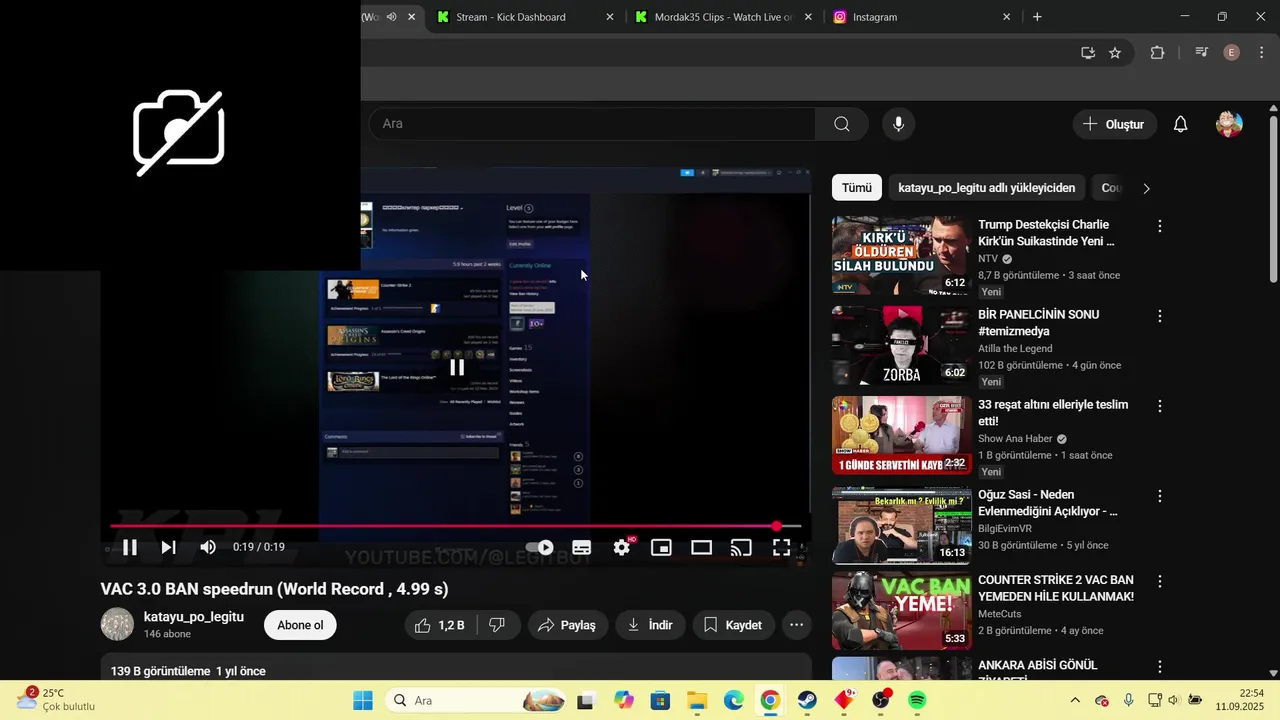Download video with İndir button
Viewport: 1280px width, 720px height.
[x=650, y=625]
